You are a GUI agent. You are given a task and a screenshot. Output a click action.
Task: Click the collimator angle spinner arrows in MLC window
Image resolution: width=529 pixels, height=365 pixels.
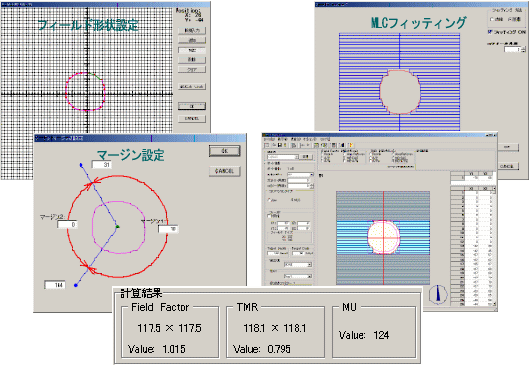pyautogui.click(x=524, y=49)
